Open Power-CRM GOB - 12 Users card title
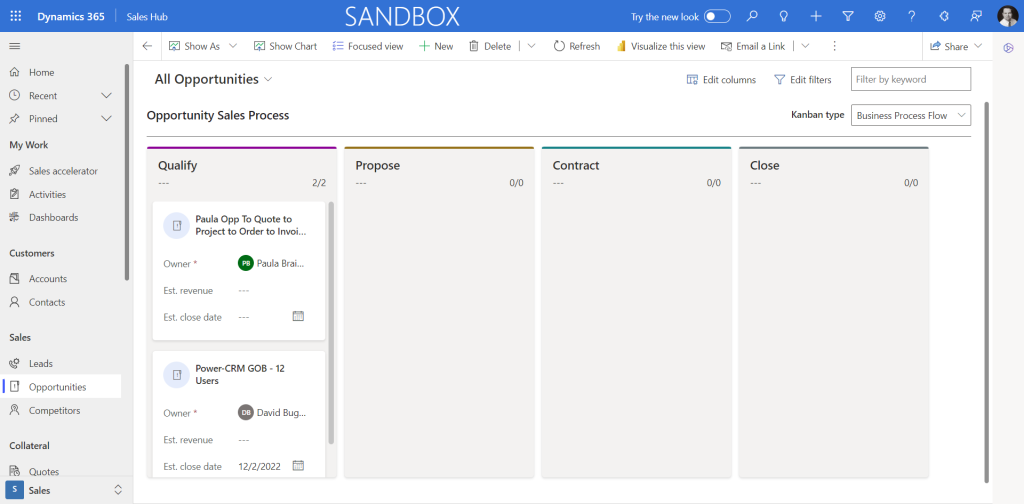 pos(240,375)
